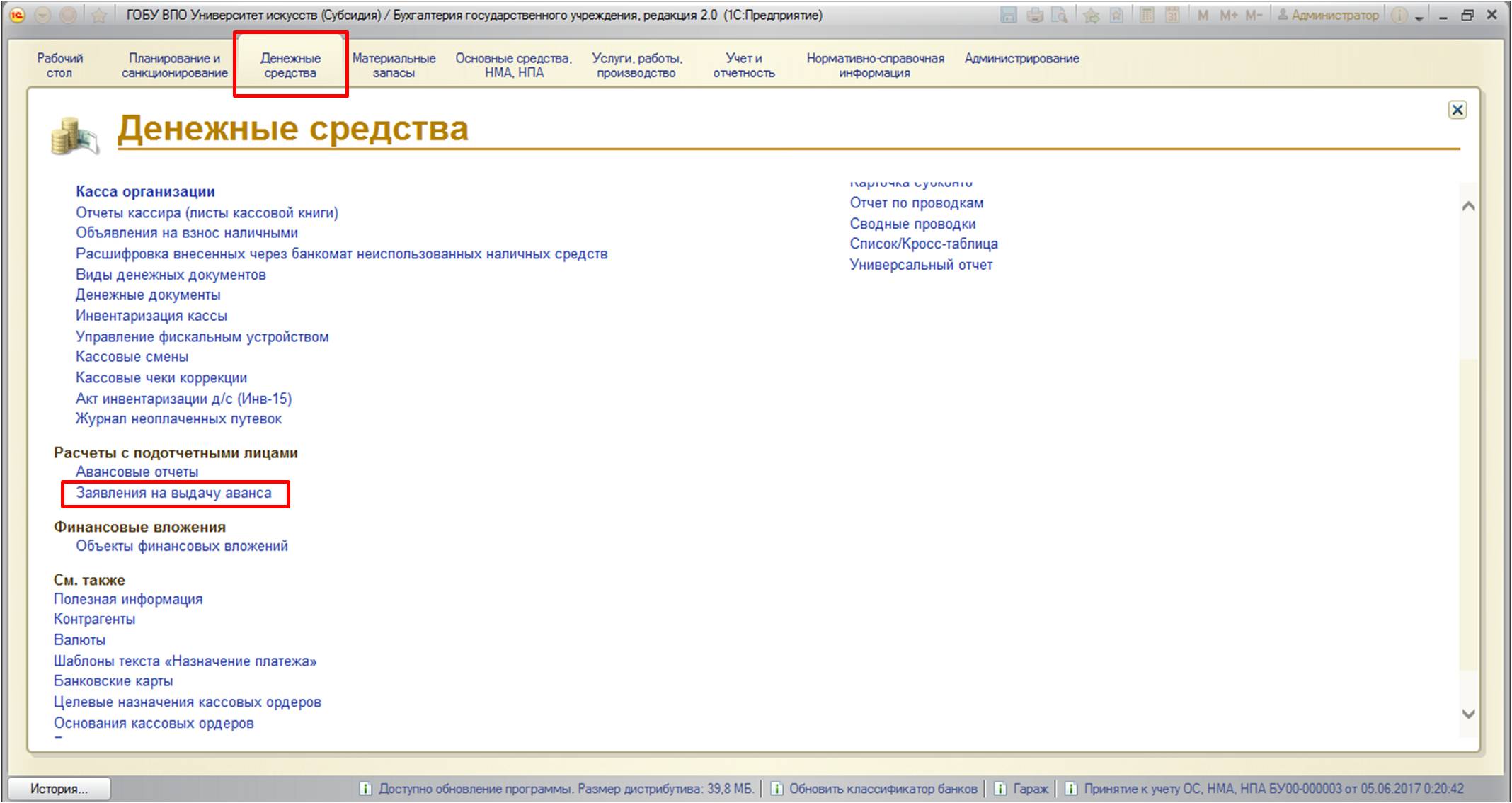Open Акт инвентаризации д/с (Инв-15)
This screenshot has height=803, width=1512.
(x=183, y=399)
